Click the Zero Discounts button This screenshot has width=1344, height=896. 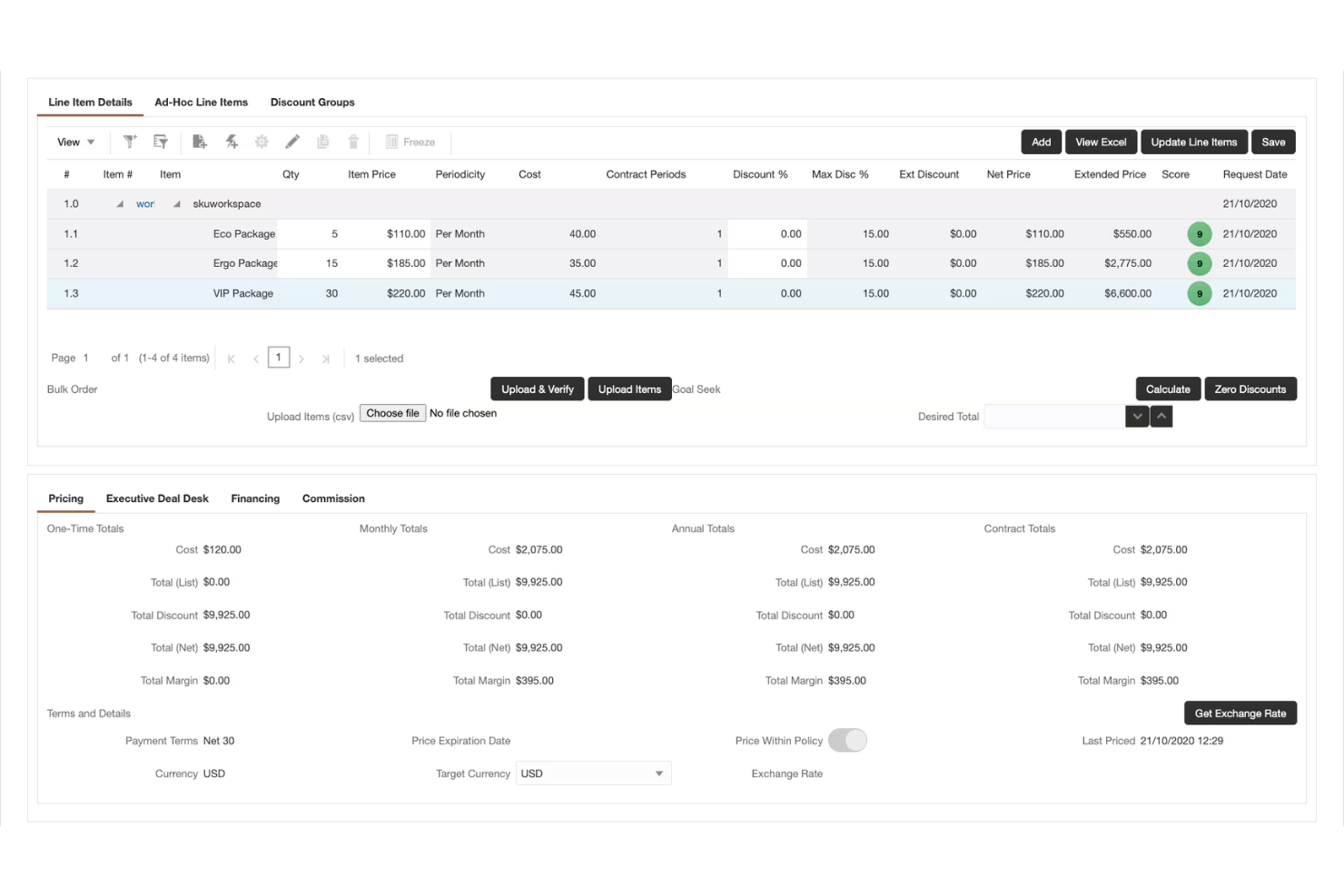pyautogui.click(x=1250, y=389)
